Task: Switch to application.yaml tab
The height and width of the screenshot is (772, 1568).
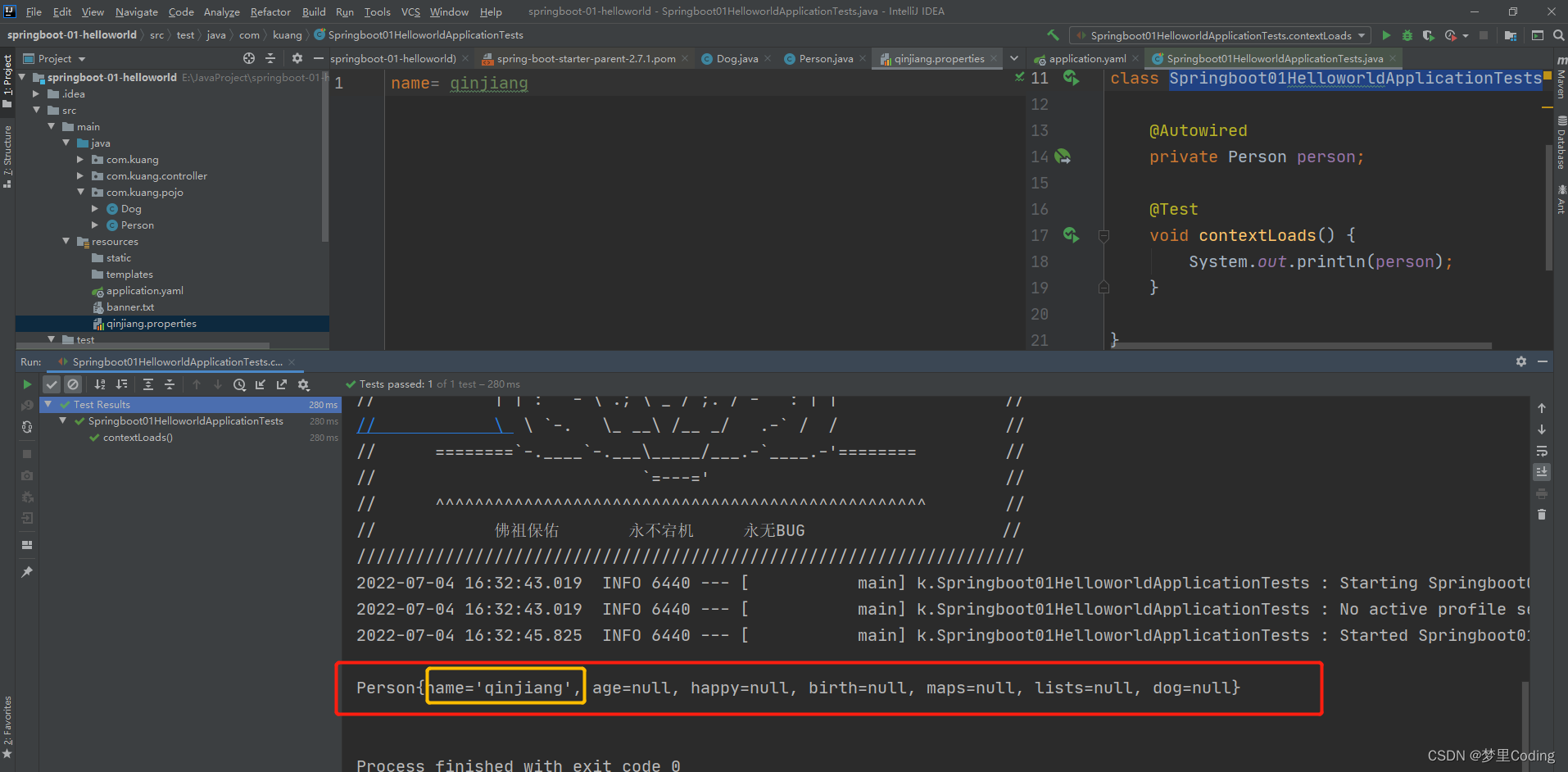Action: 1086,58
